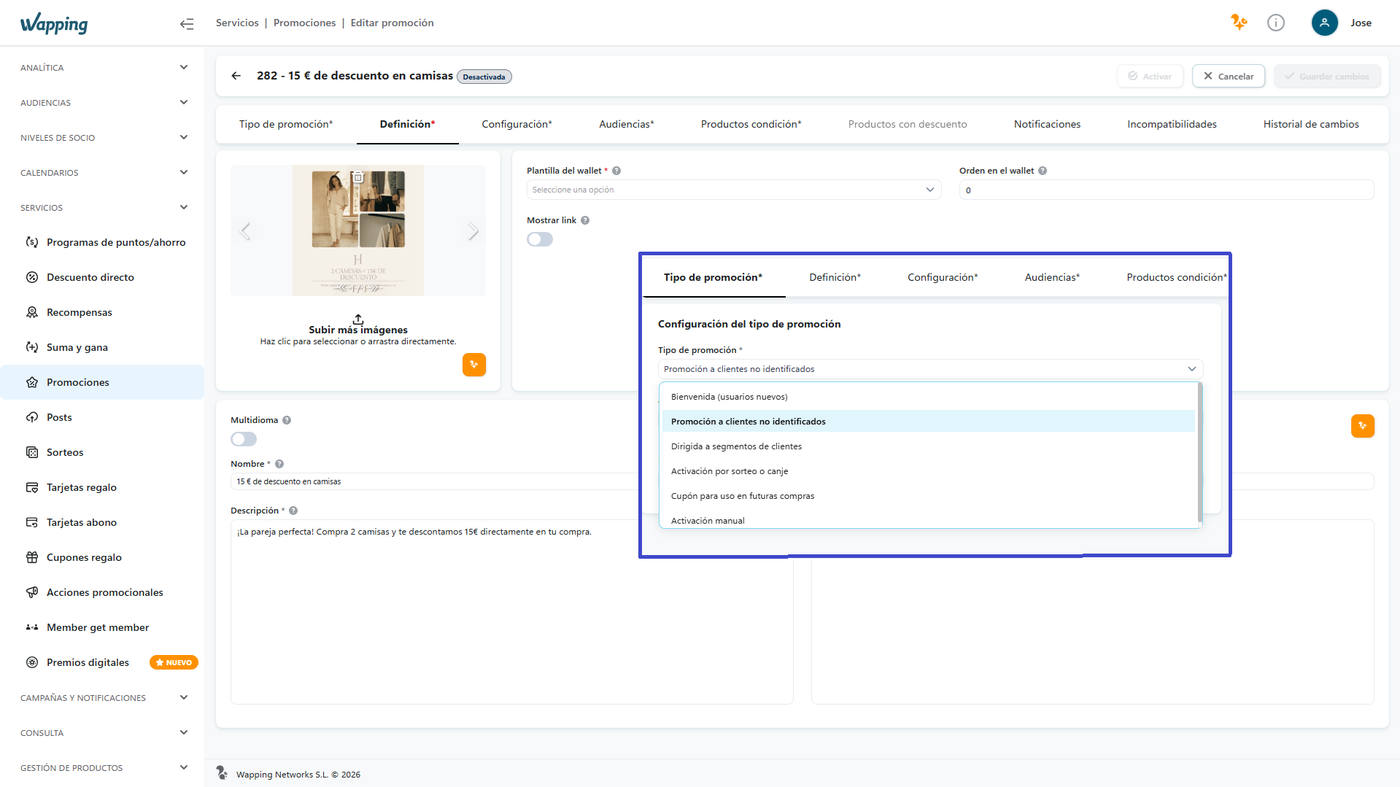This screenshot has width=1400, height=787.
Task: Open the AI sparkle assistant in header
Action: [x=1239, y=22]
